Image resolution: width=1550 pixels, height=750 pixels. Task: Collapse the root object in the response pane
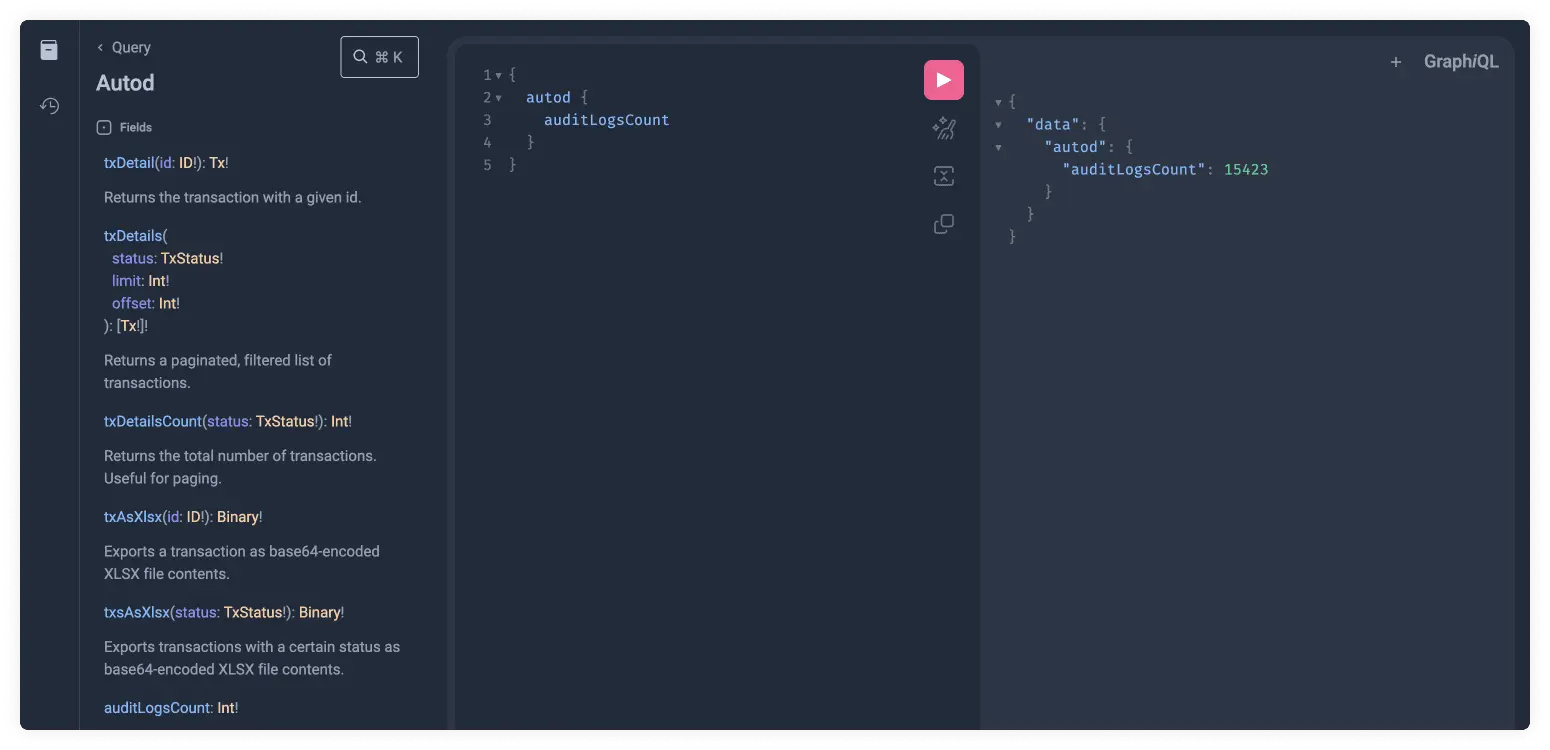click(x=999, y=100)
